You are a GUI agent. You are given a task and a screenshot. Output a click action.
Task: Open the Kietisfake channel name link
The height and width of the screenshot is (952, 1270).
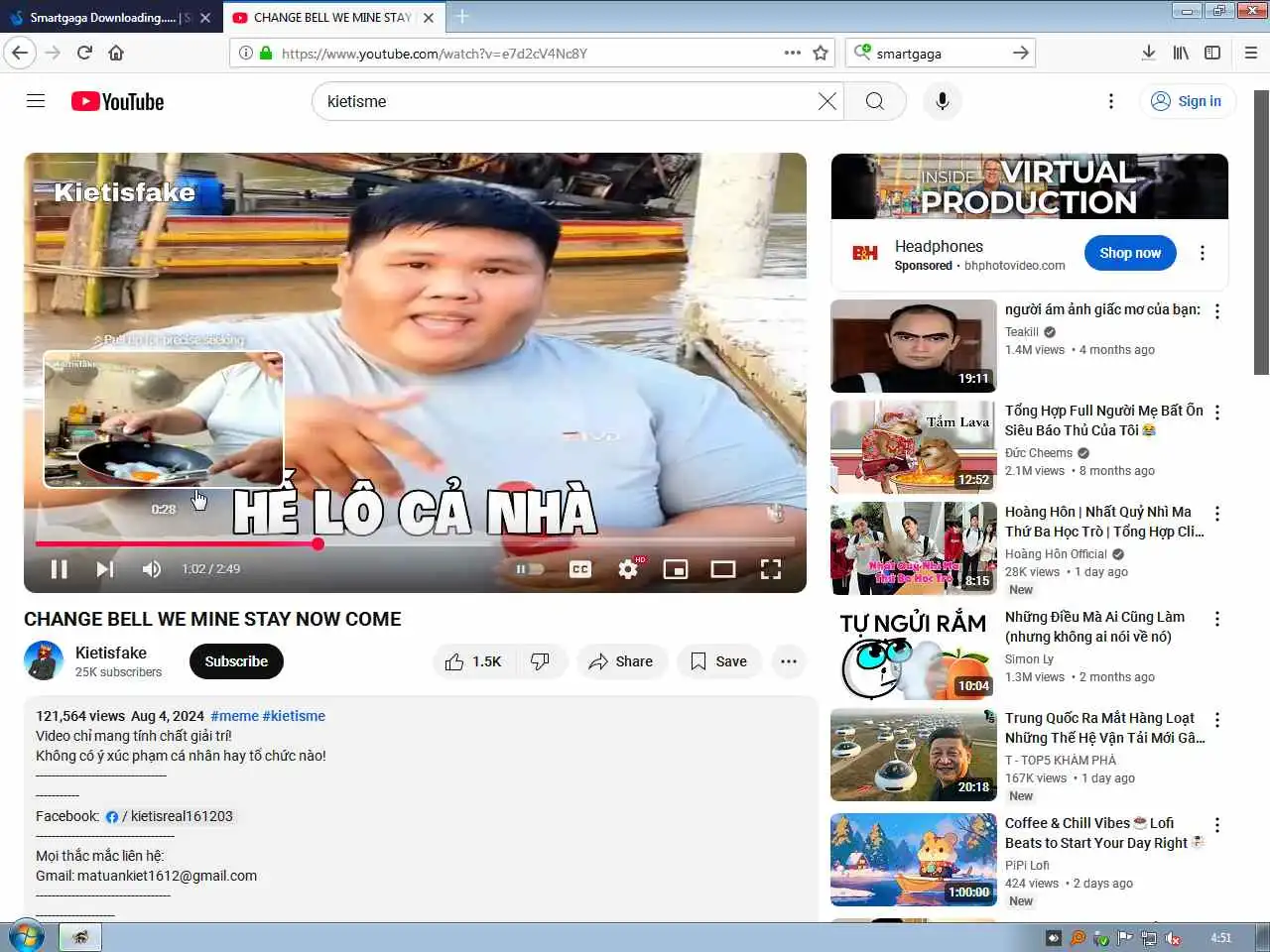click(x=111, y=653)
